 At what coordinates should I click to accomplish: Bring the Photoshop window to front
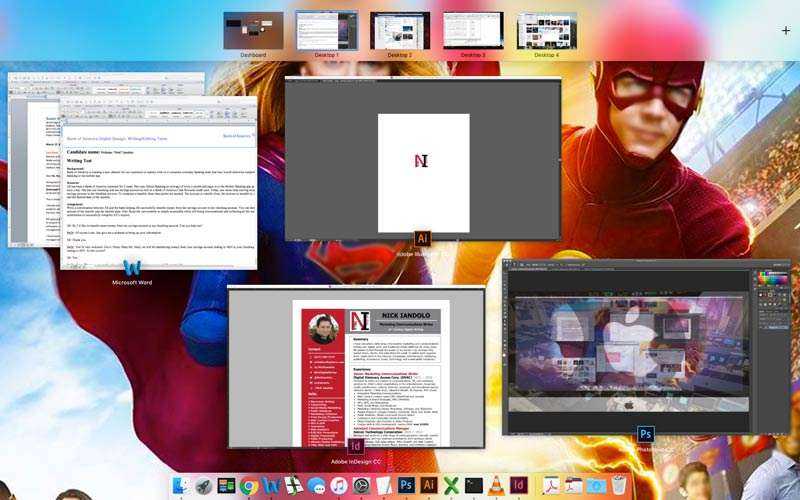click(646, 347)
